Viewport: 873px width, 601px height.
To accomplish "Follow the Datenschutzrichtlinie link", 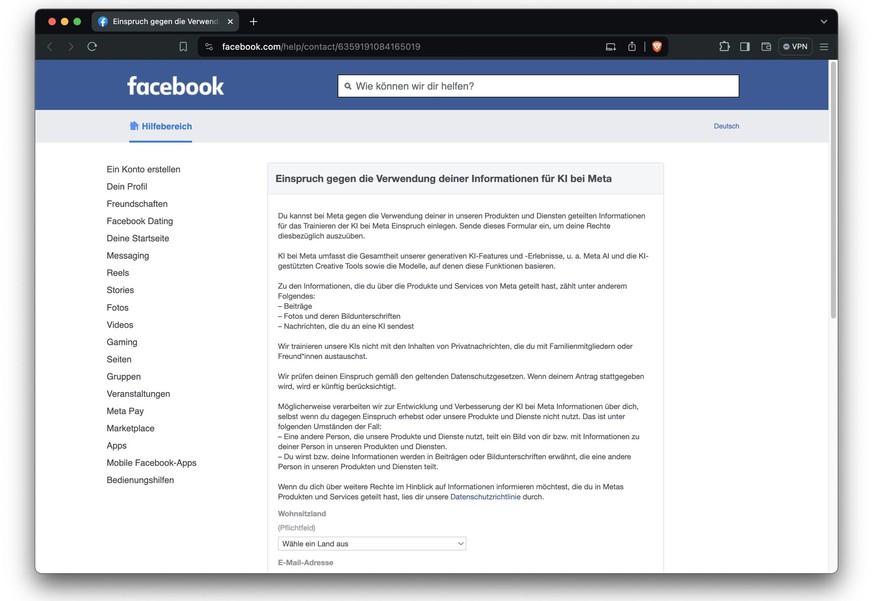I will click(x=485, y=497).
